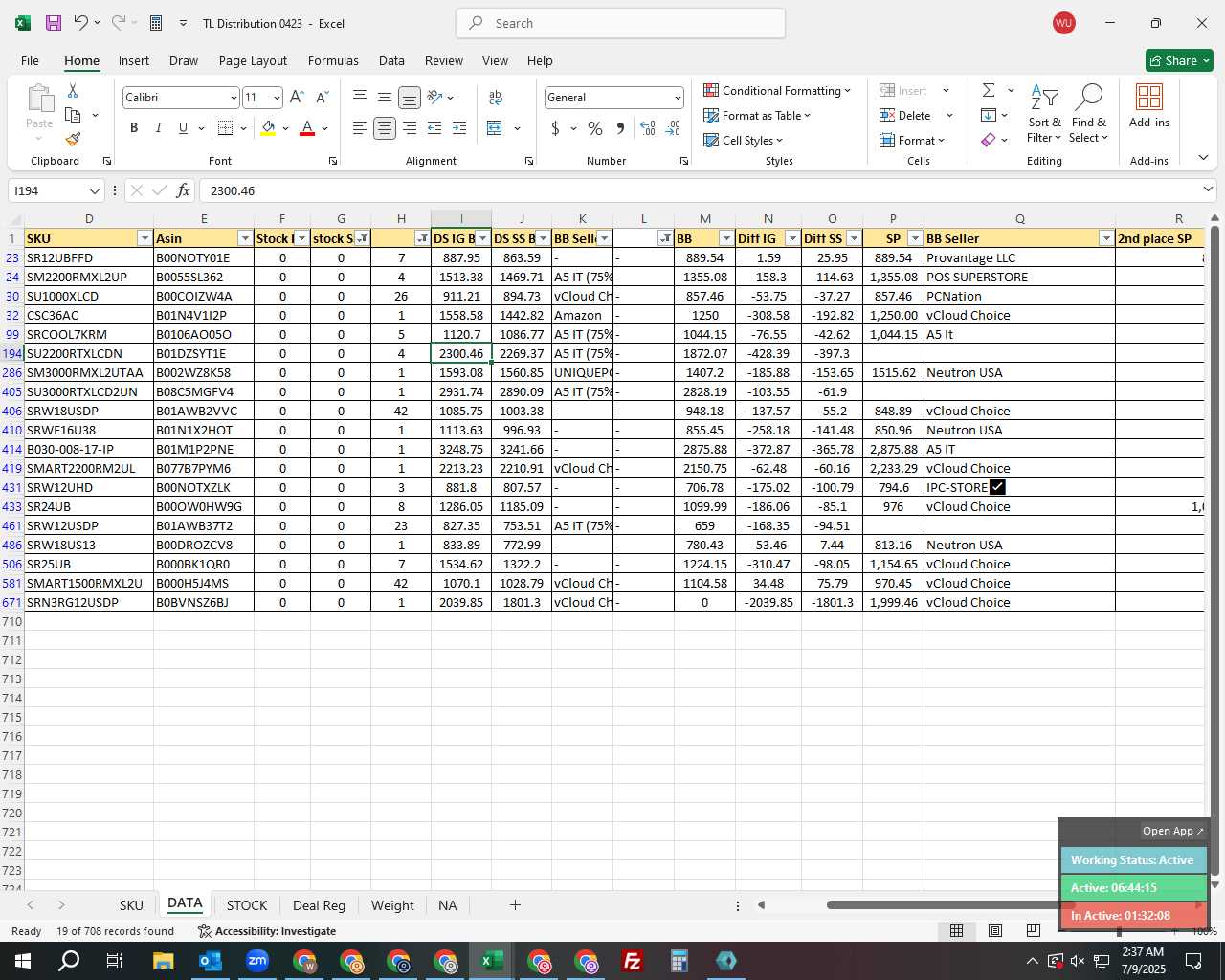Click the Decrease Decimal icon
This screenshot has width=1225, height=980.
click(673, 127)
